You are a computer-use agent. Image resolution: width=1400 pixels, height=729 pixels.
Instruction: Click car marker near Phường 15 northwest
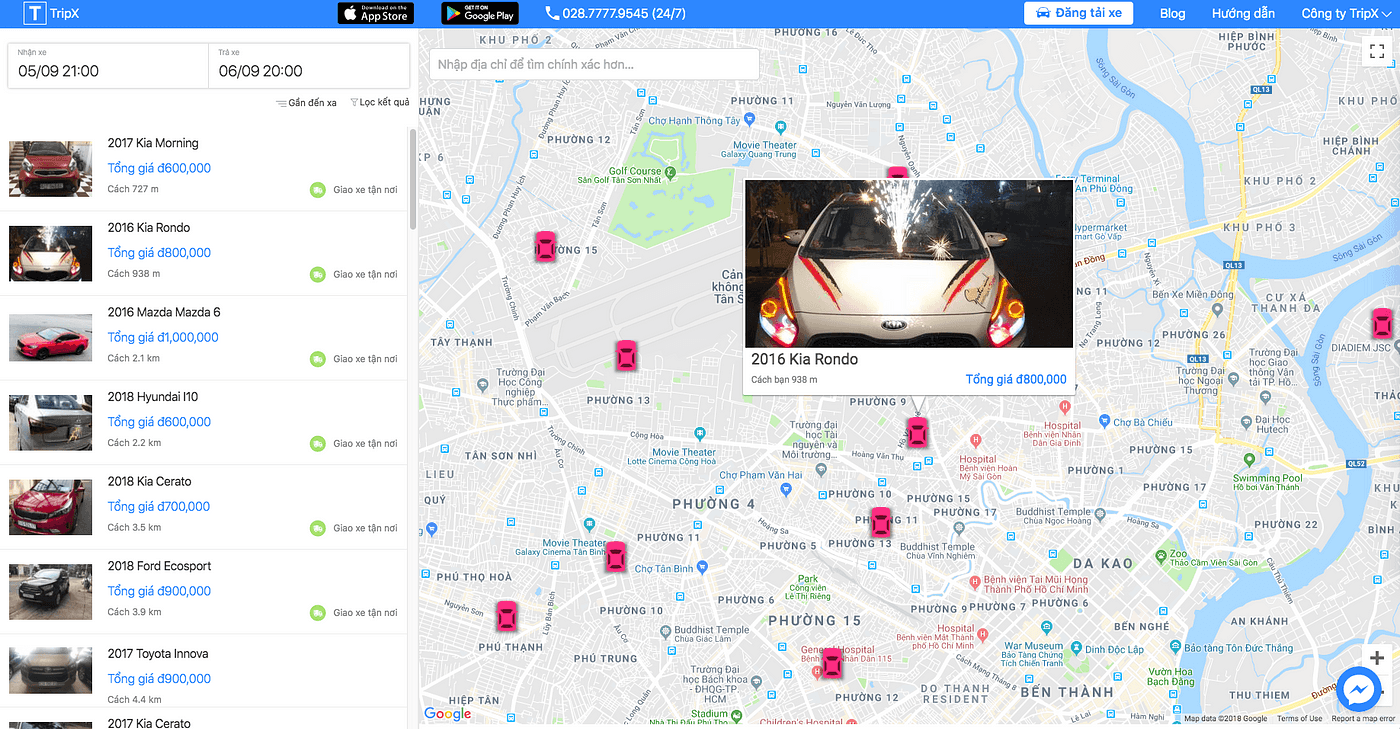pyautogui.click(x=544, y=246)
